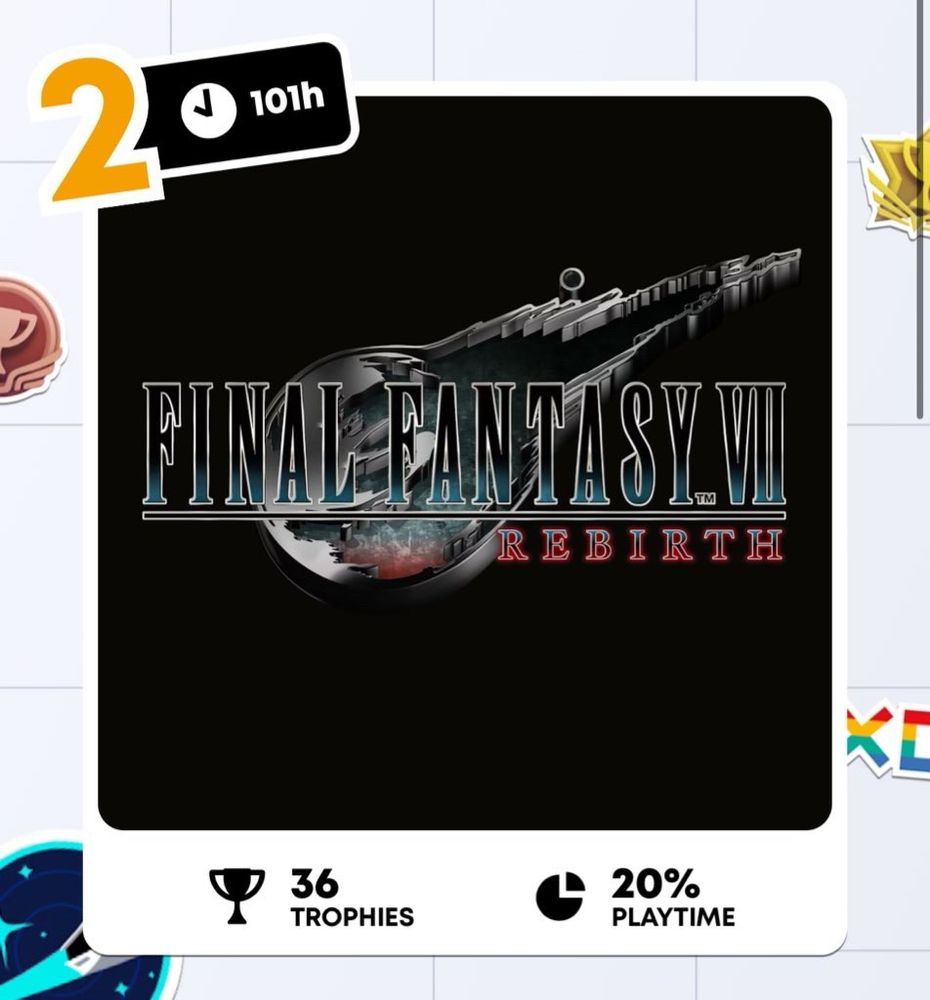Click the 36 Trophies label
The image size is (930, 1000).
click(352, 897)
